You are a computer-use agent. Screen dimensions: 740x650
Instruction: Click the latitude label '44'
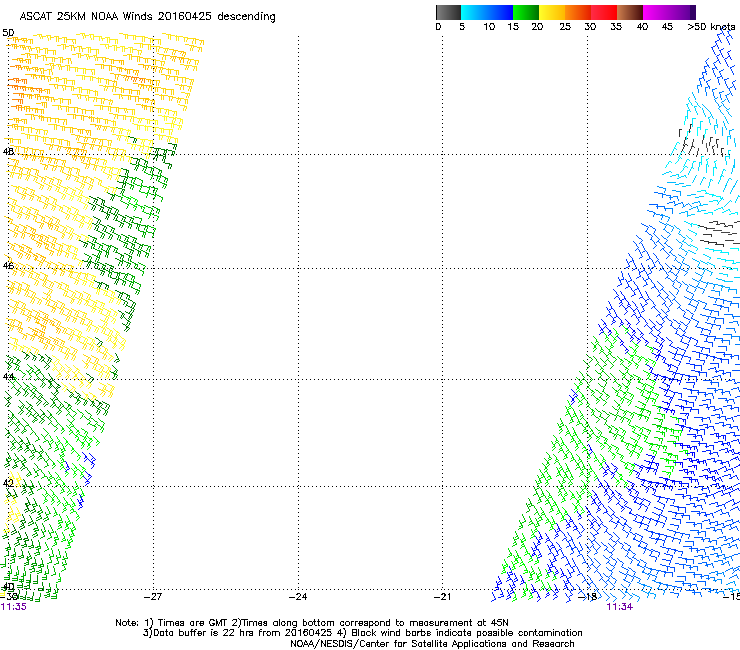pyautogui.click(x=8, y=377)
